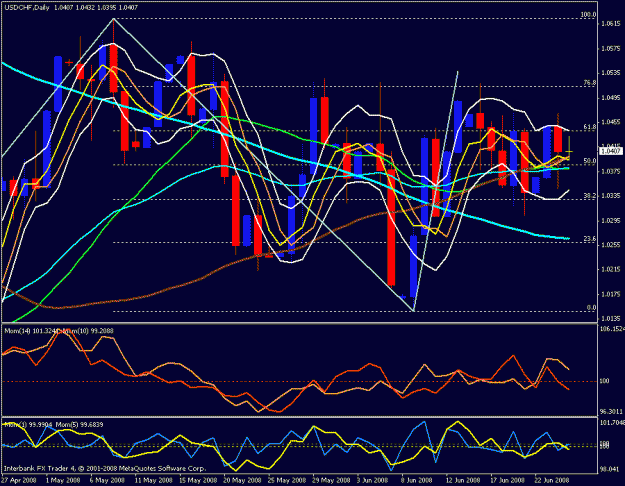Select the 76.8 Fibonacci level label

(590, 83)
